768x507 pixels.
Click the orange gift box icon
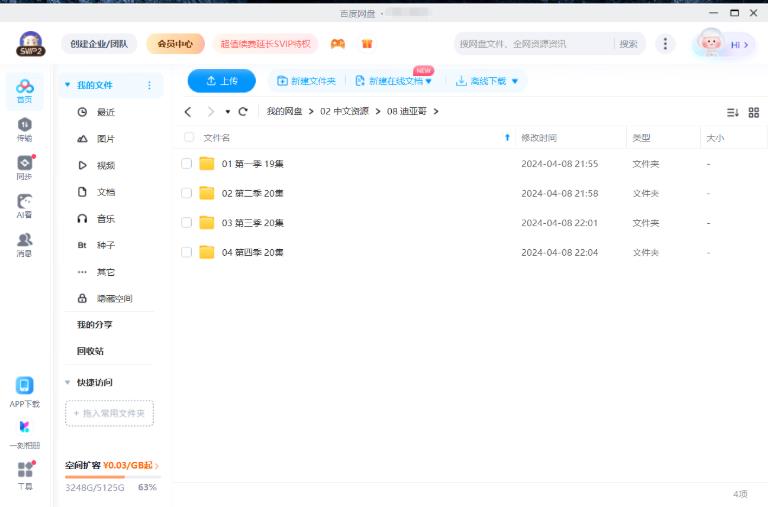pos(367,44)
